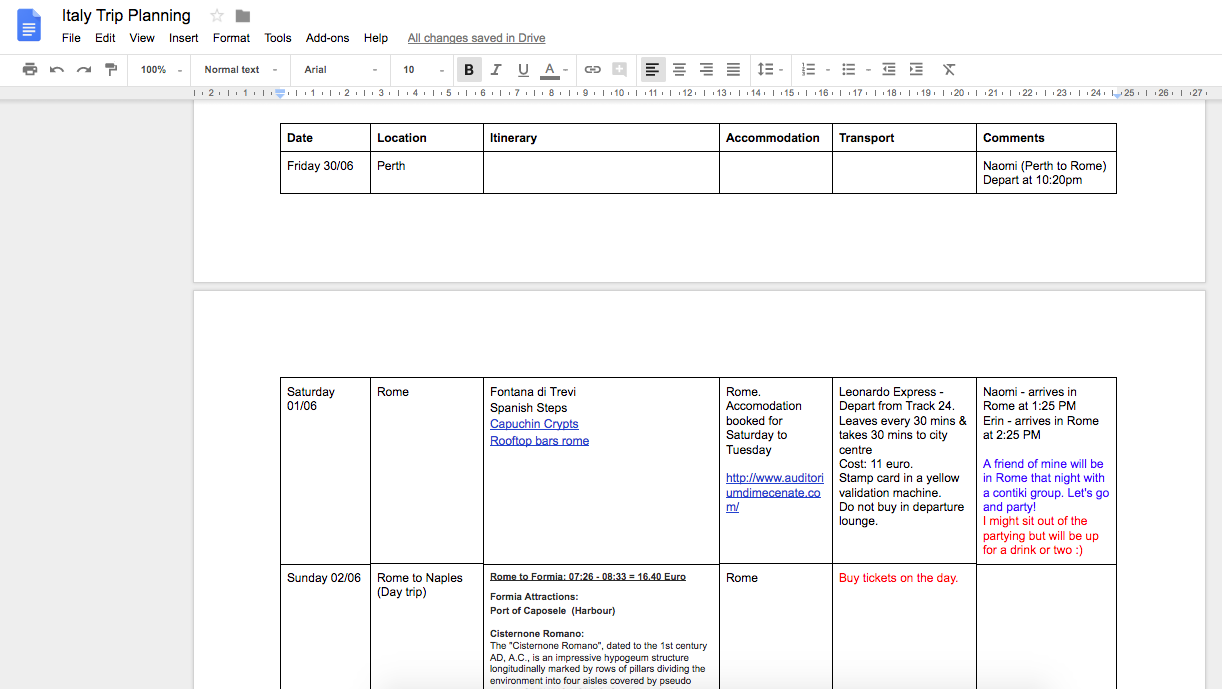Apply a bulleted list
The width and height of the screenshot is (1222, 689).
point(848,70)
